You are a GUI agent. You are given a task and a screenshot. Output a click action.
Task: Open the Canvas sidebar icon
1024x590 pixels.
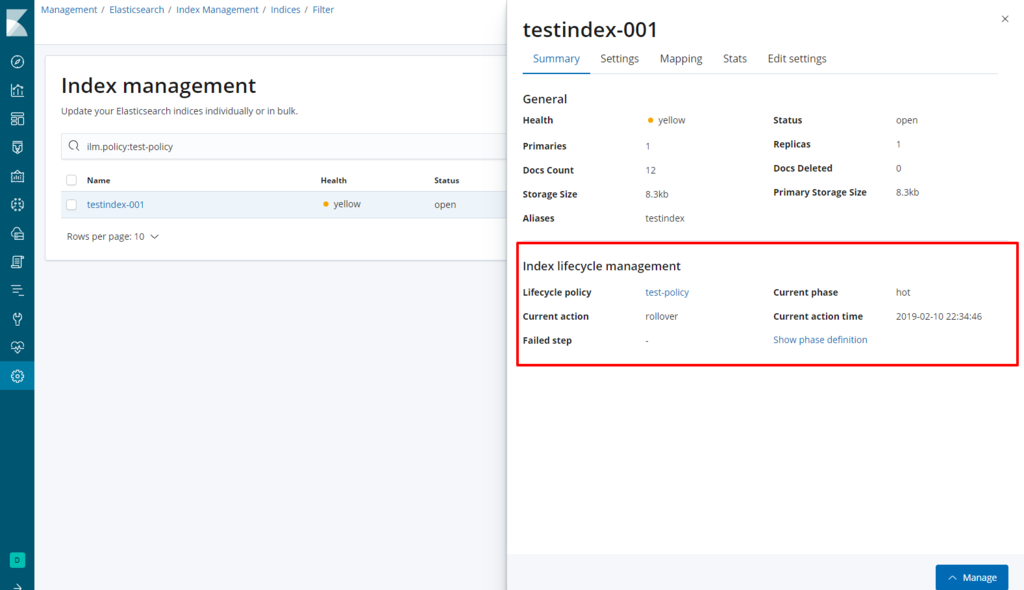[x=18, y=176]
